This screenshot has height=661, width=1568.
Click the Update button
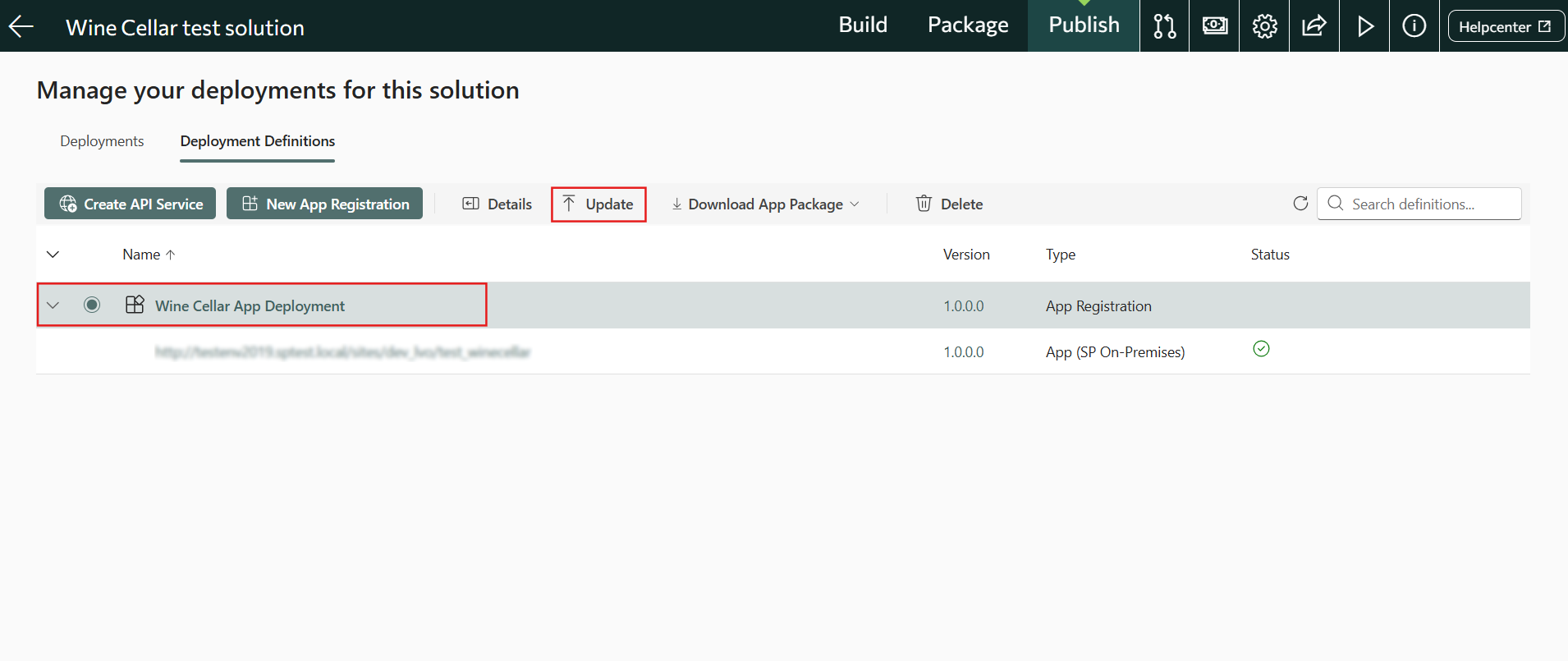click(598, 204)
